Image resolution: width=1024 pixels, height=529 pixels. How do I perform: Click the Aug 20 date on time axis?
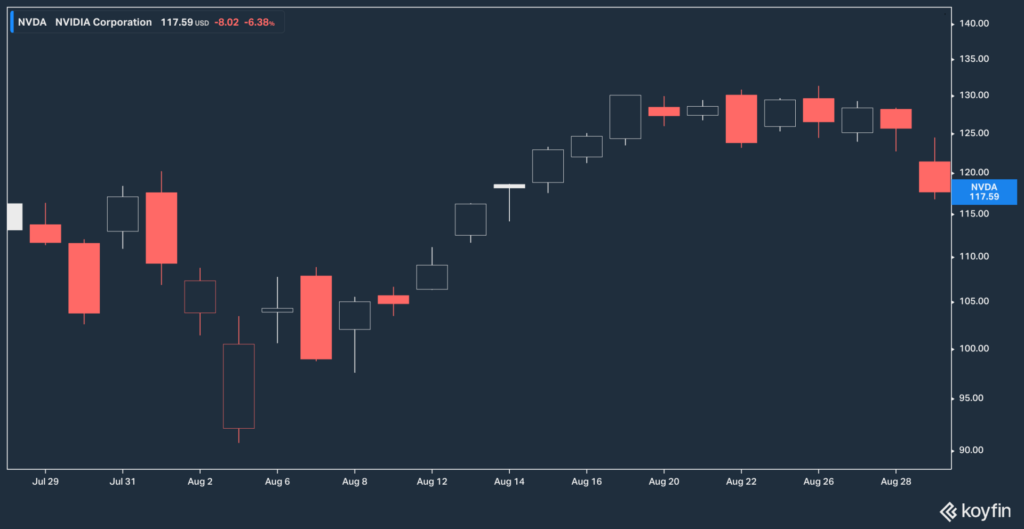click(x=664, y=481)
